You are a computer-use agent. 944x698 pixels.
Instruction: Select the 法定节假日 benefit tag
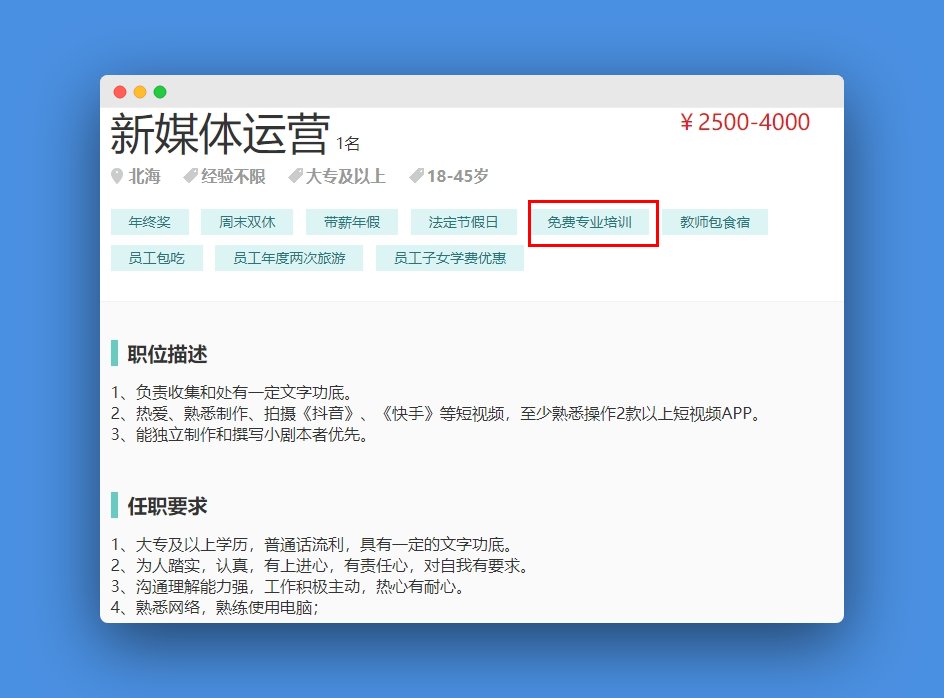[464, 222]
